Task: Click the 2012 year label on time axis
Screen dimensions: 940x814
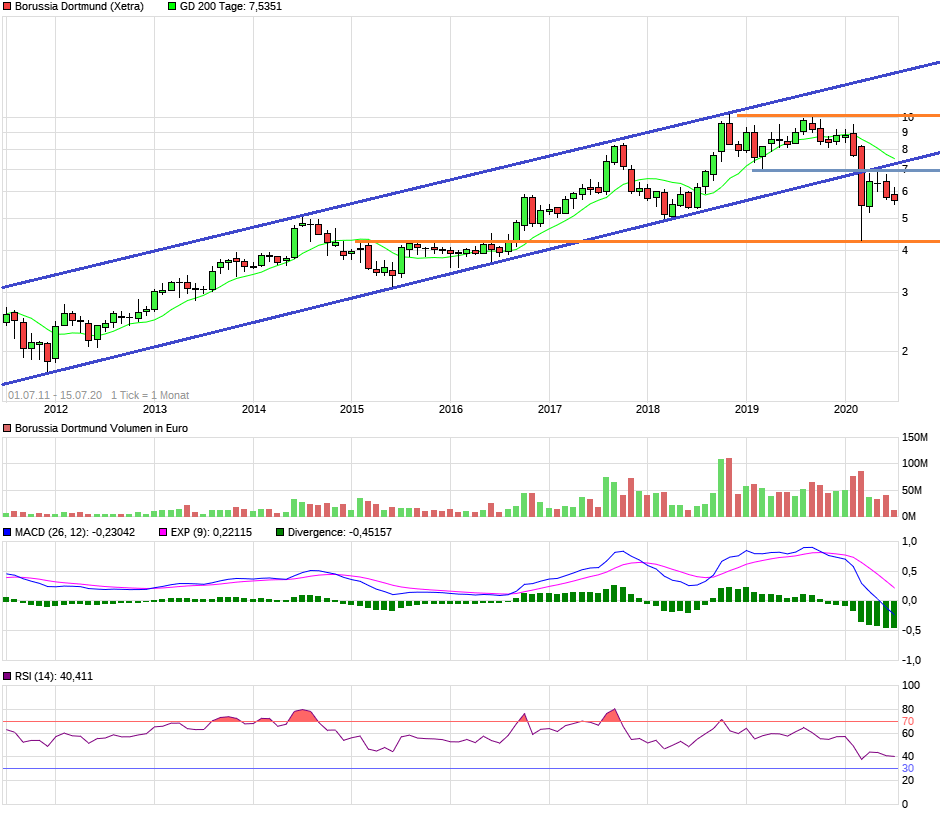Action: point(56,408)
